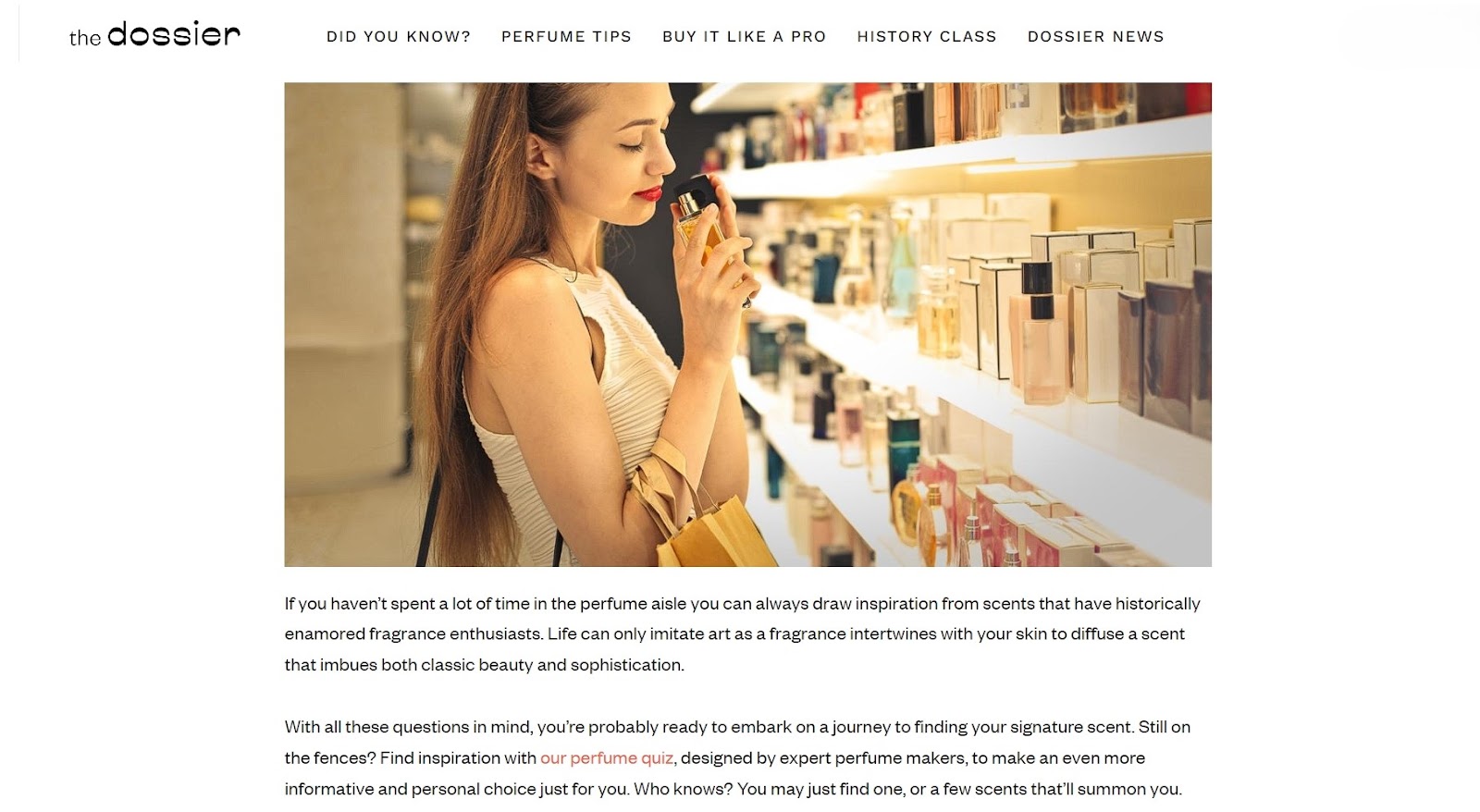Follow the our perfume quiz link
The height and width of the screenshot is (812, 1480).
coord(607,758)
